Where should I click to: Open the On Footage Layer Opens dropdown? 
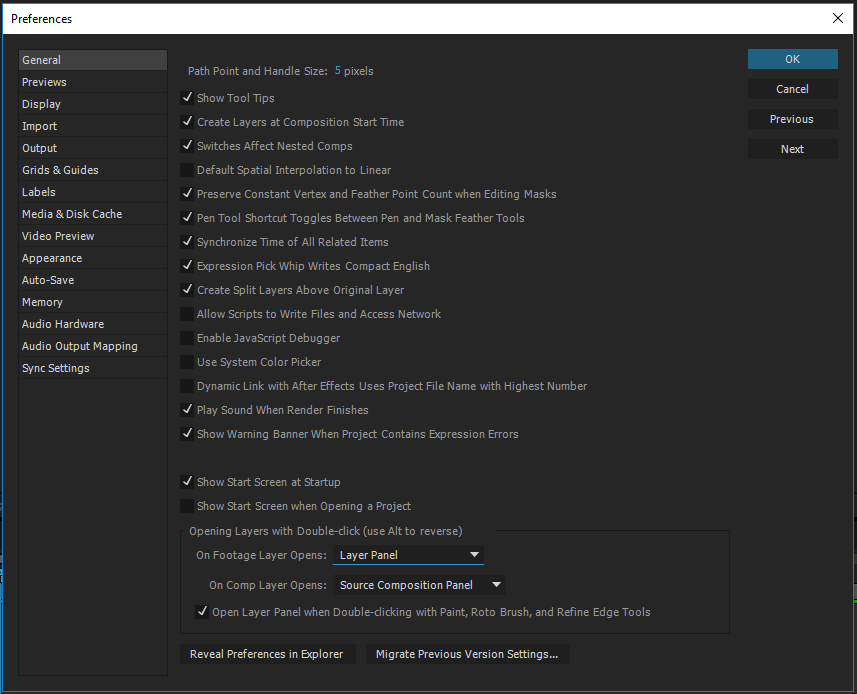[x=409, y=555]
